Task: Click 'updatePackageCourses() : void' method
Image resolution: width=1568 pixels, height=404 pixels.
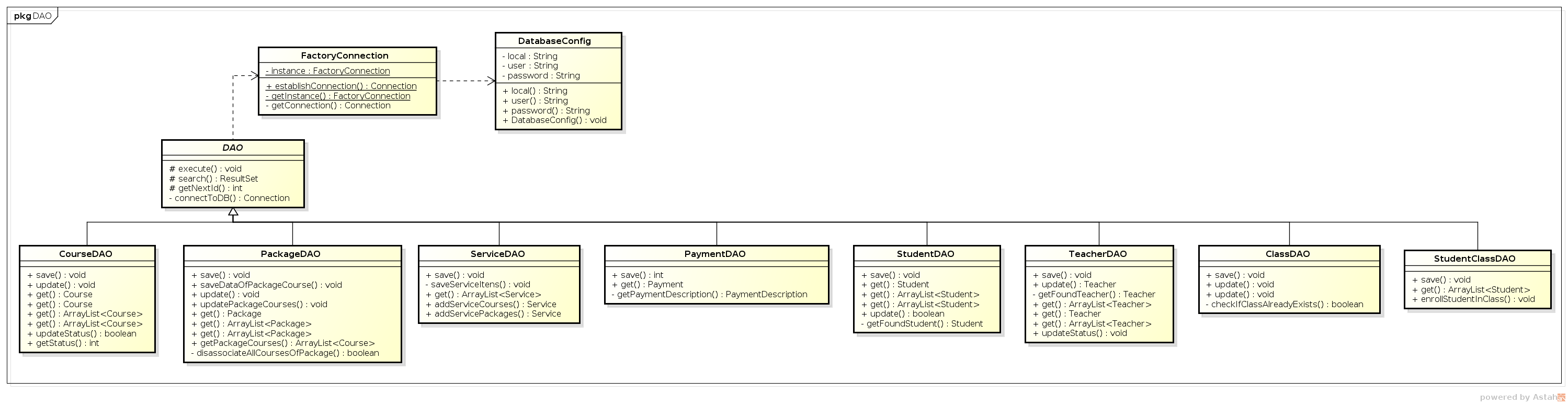Action: 259,305
